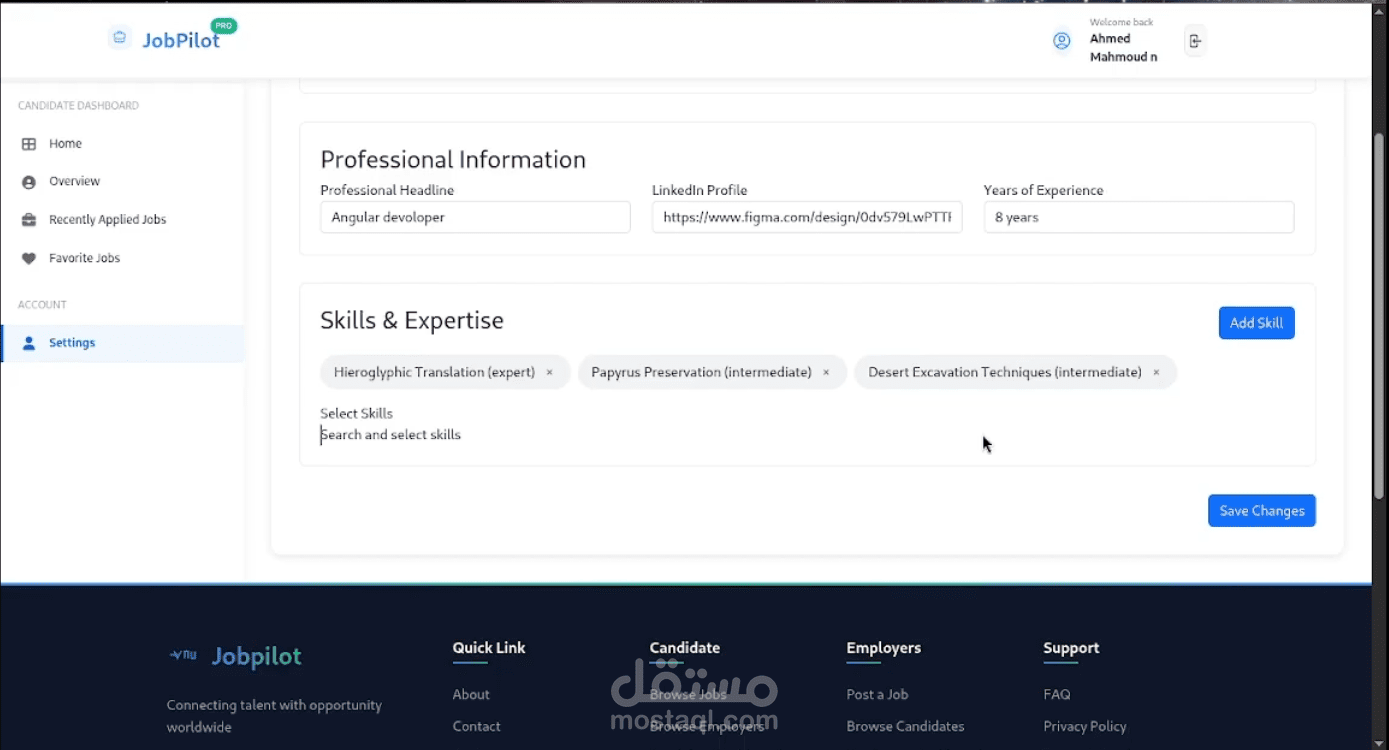Open Favorite Jobs in sidebar
Image resolution: width=1389 pixels, height=750 pixels.
122,258
